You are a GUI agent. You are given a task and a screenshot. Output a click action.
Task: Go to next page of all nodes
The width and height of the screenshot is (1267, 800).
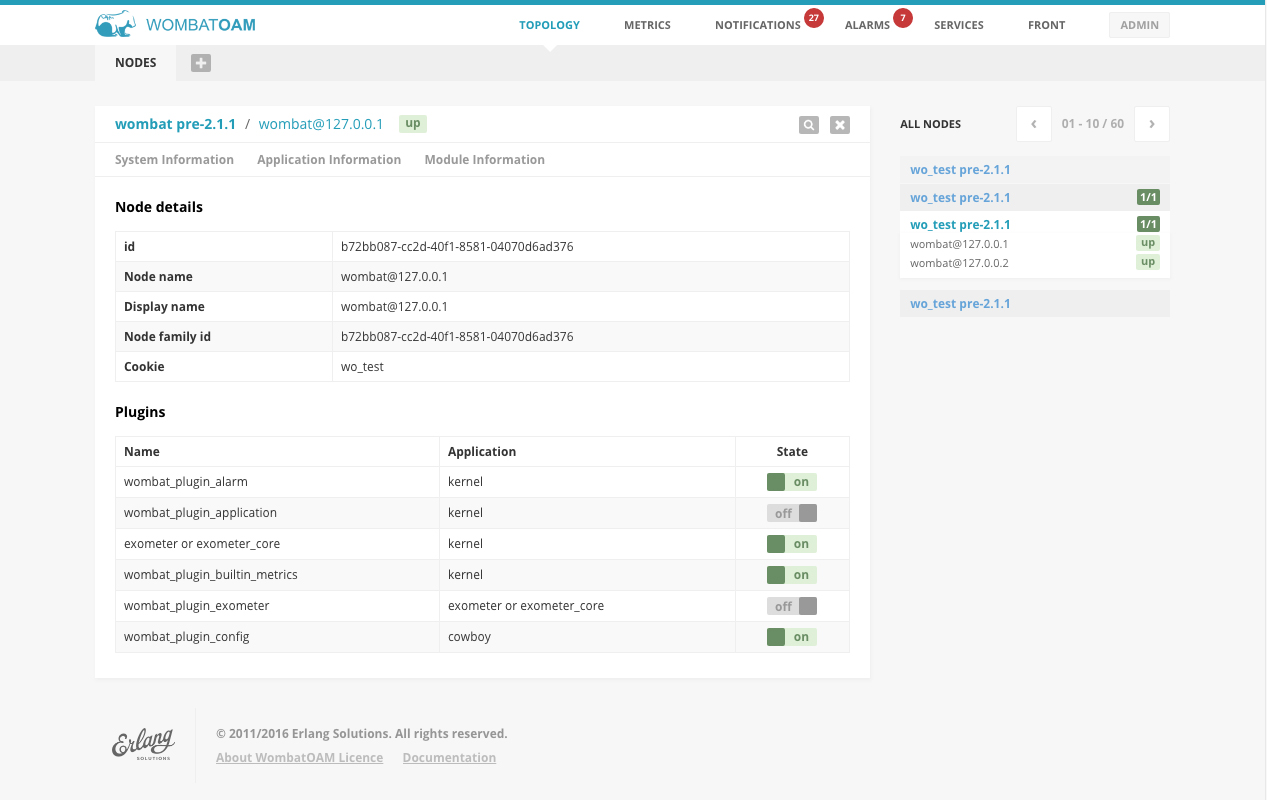click(x=1152, y=124)
